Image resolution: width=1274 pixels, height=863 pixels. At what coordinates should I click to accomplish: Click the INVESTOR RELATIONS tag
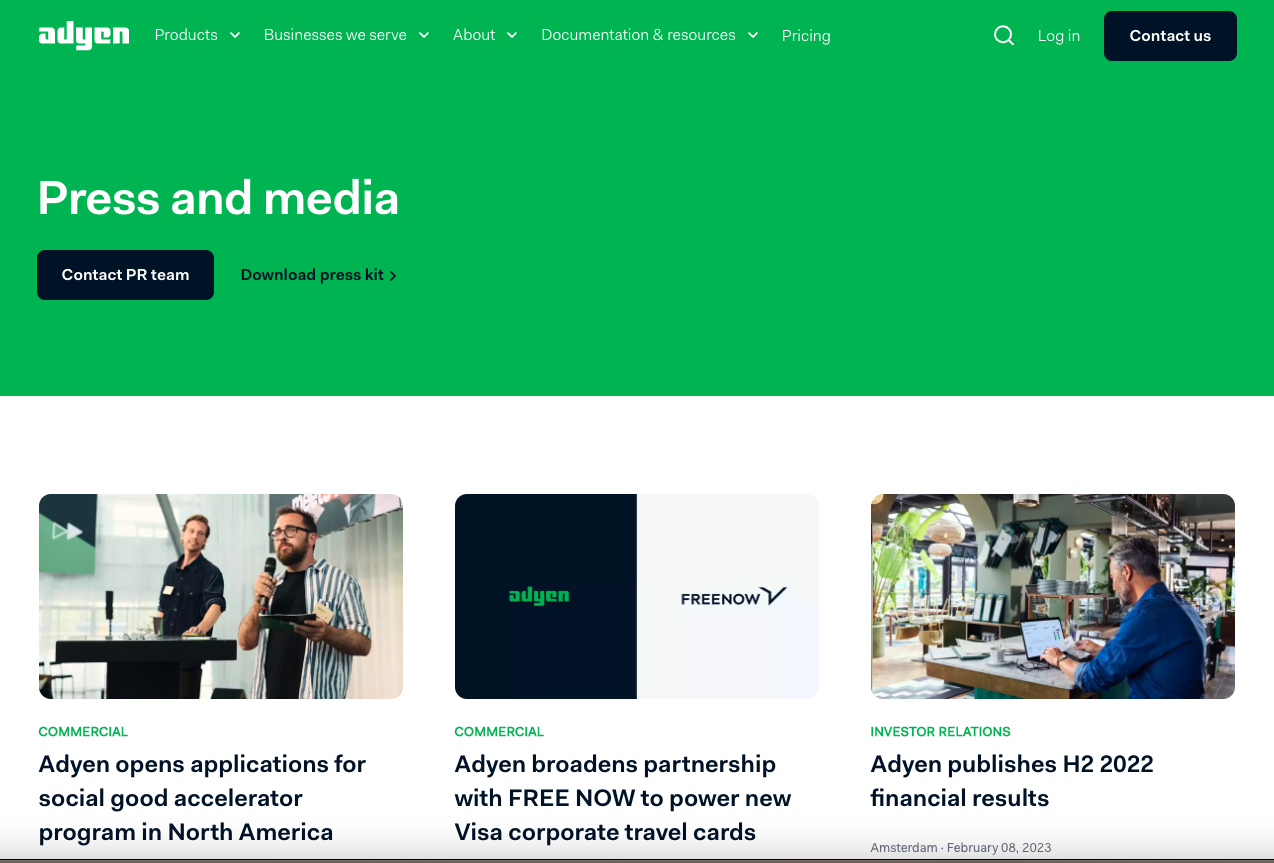point(940,732)
